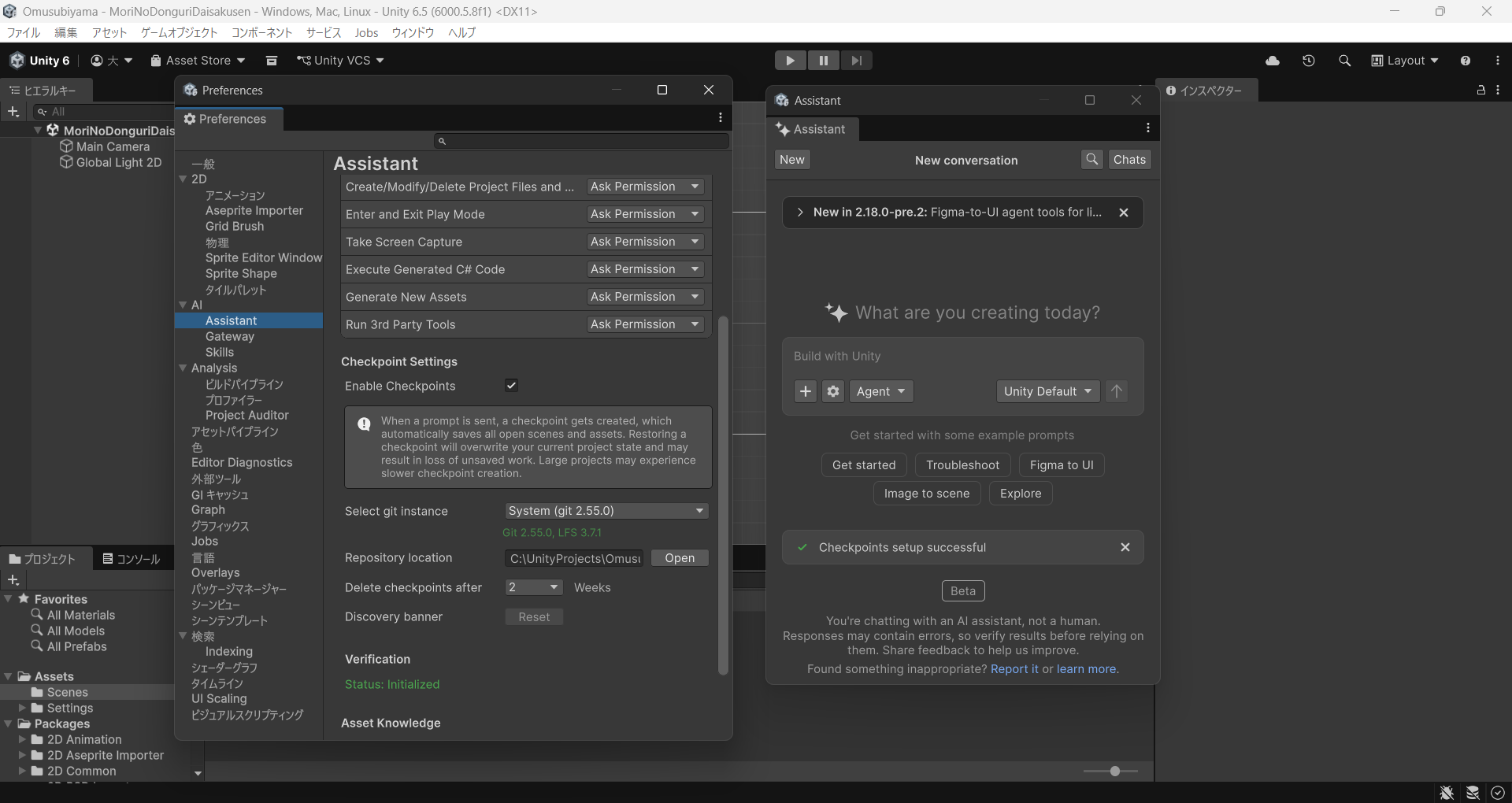Click the learn more link

click(1086, 669)
